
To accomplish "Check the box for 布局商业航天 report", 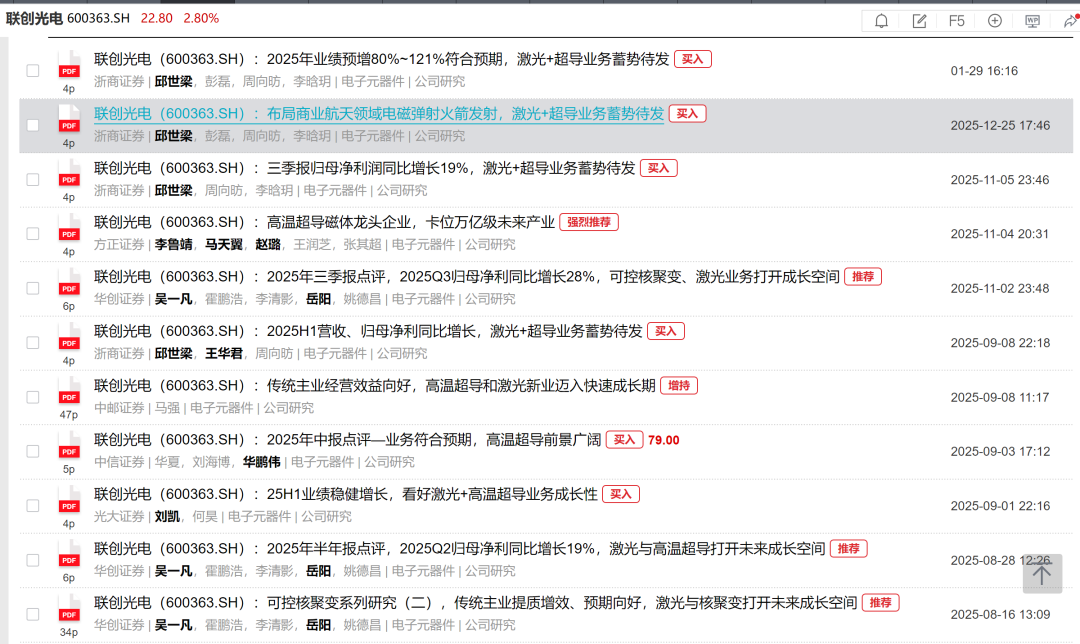I will [32, 125].
